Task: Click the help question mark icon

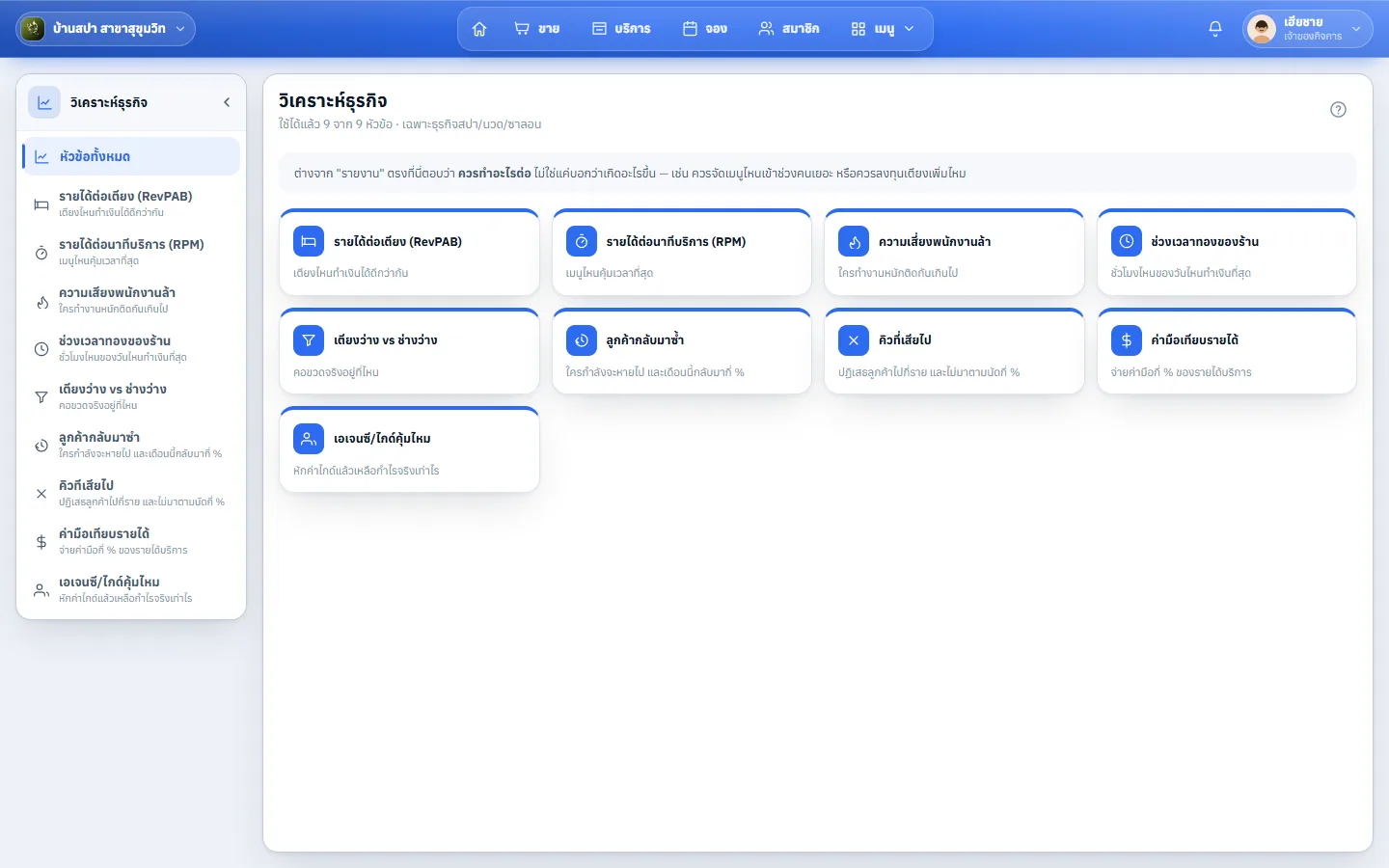Action: pos(1338,109)
